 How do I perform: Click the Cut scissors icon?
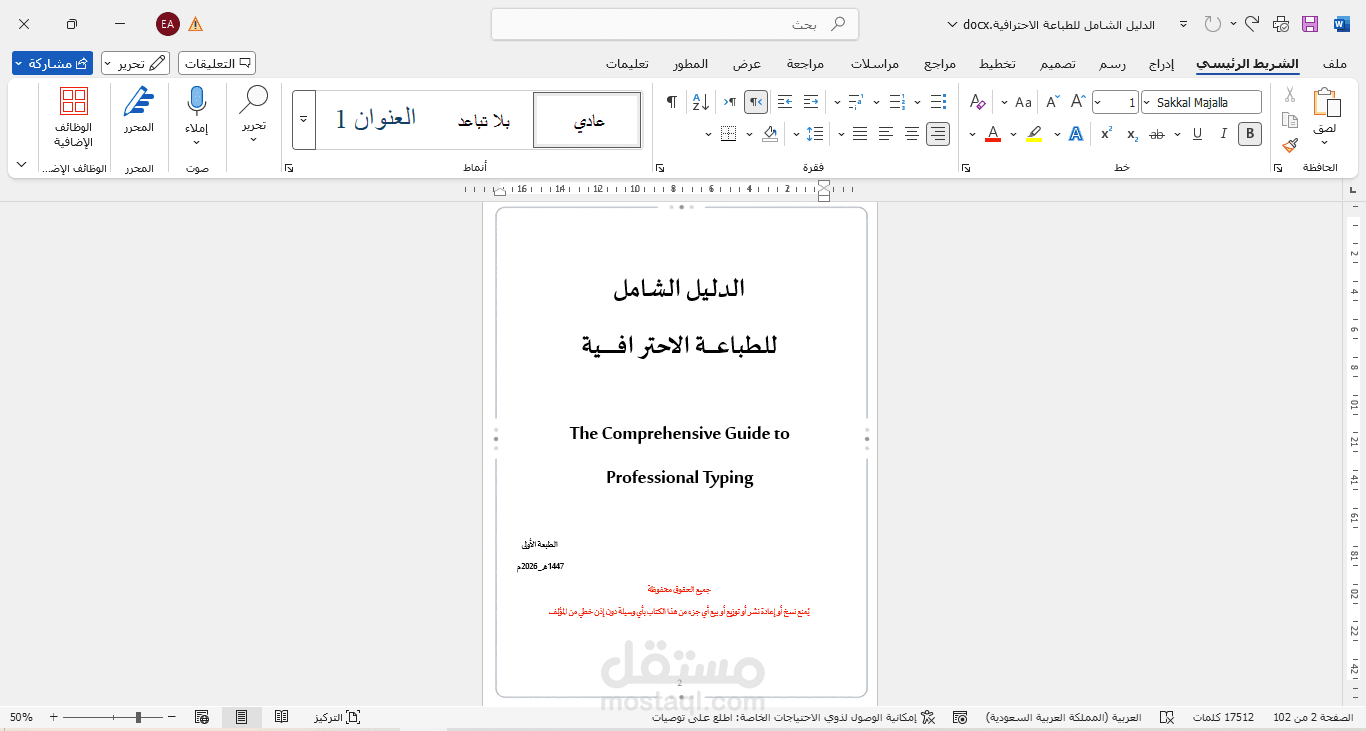[x=1290, y=95]
